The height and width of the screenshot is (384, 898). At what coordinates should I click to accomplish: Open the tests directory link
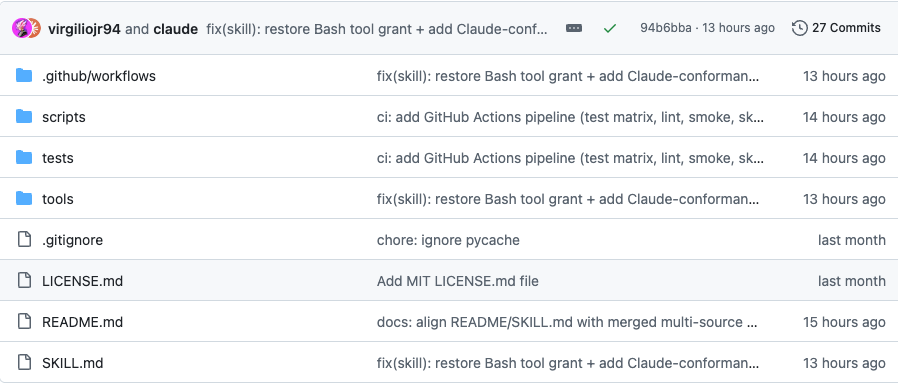pyautogui.click(x=58, y=158)
